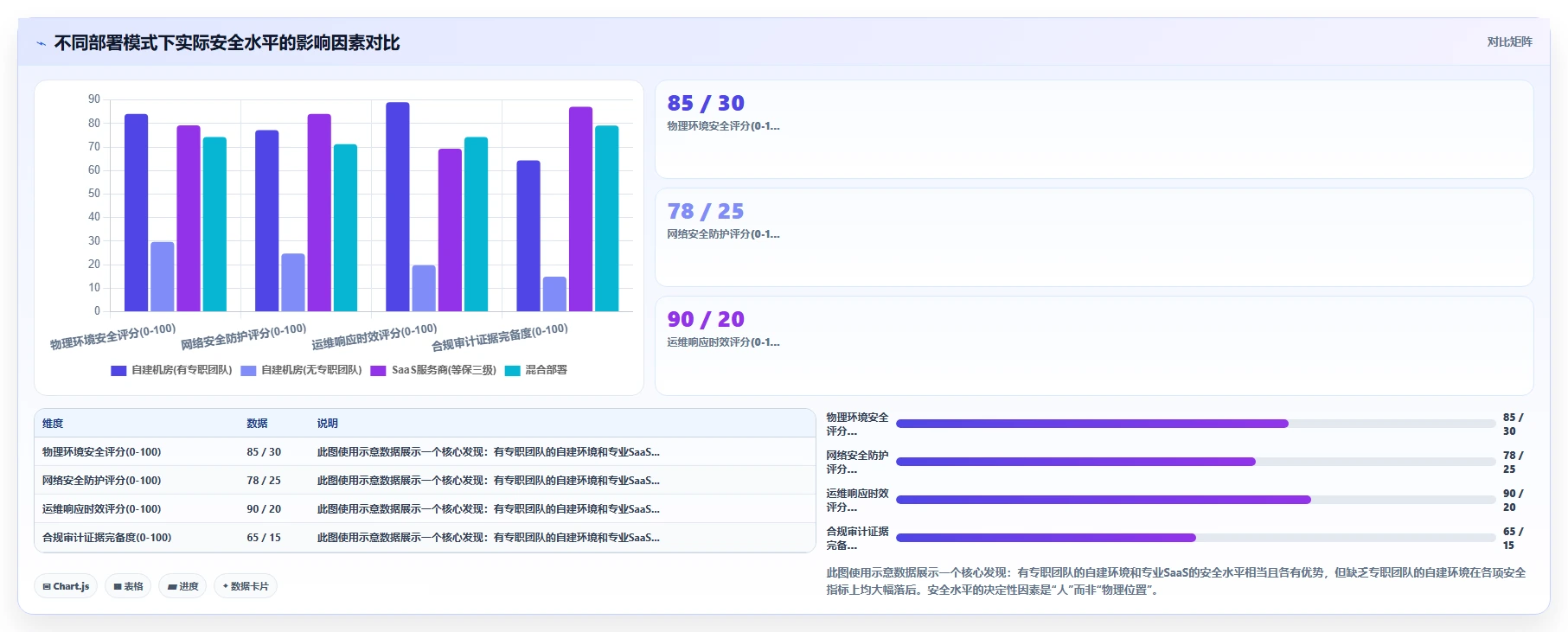Image resolution: width=1568 pixels, height=632 pixels.
Task: Click the tallest blue bar for 运维响应时效
Action: point(398,207)
